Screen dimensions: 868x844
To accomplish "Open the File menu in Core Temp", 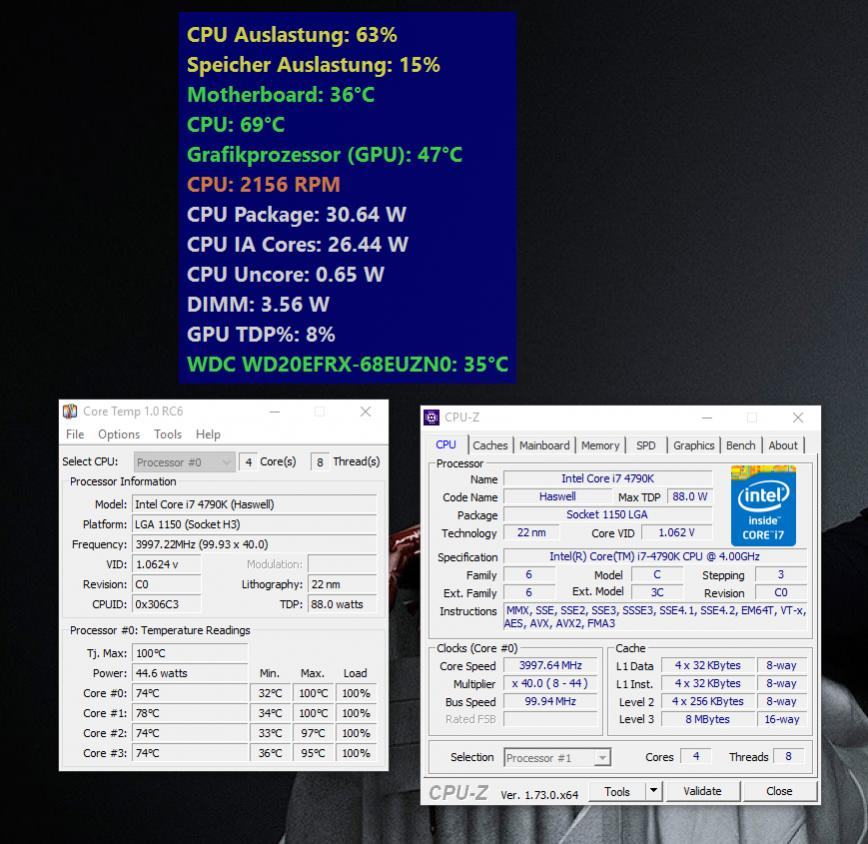I will (75, 434).
